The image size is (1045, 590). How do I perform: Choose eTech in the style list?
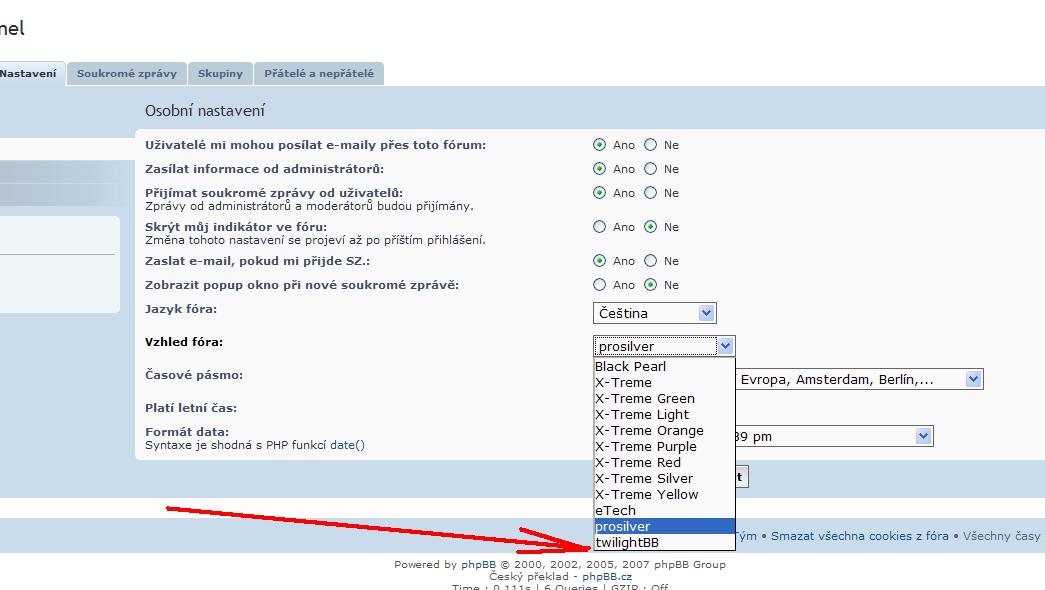tap(615, 511)
